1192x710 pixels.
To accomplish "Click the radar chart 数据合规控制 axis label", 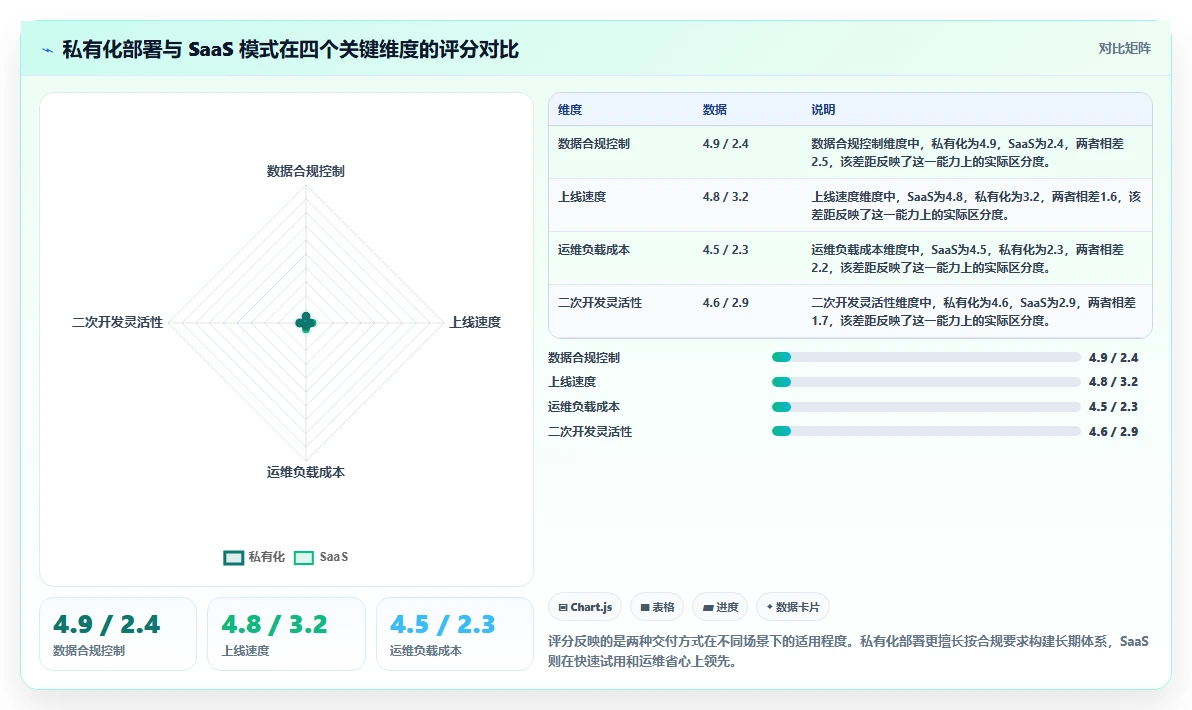I will coord(306,171).
